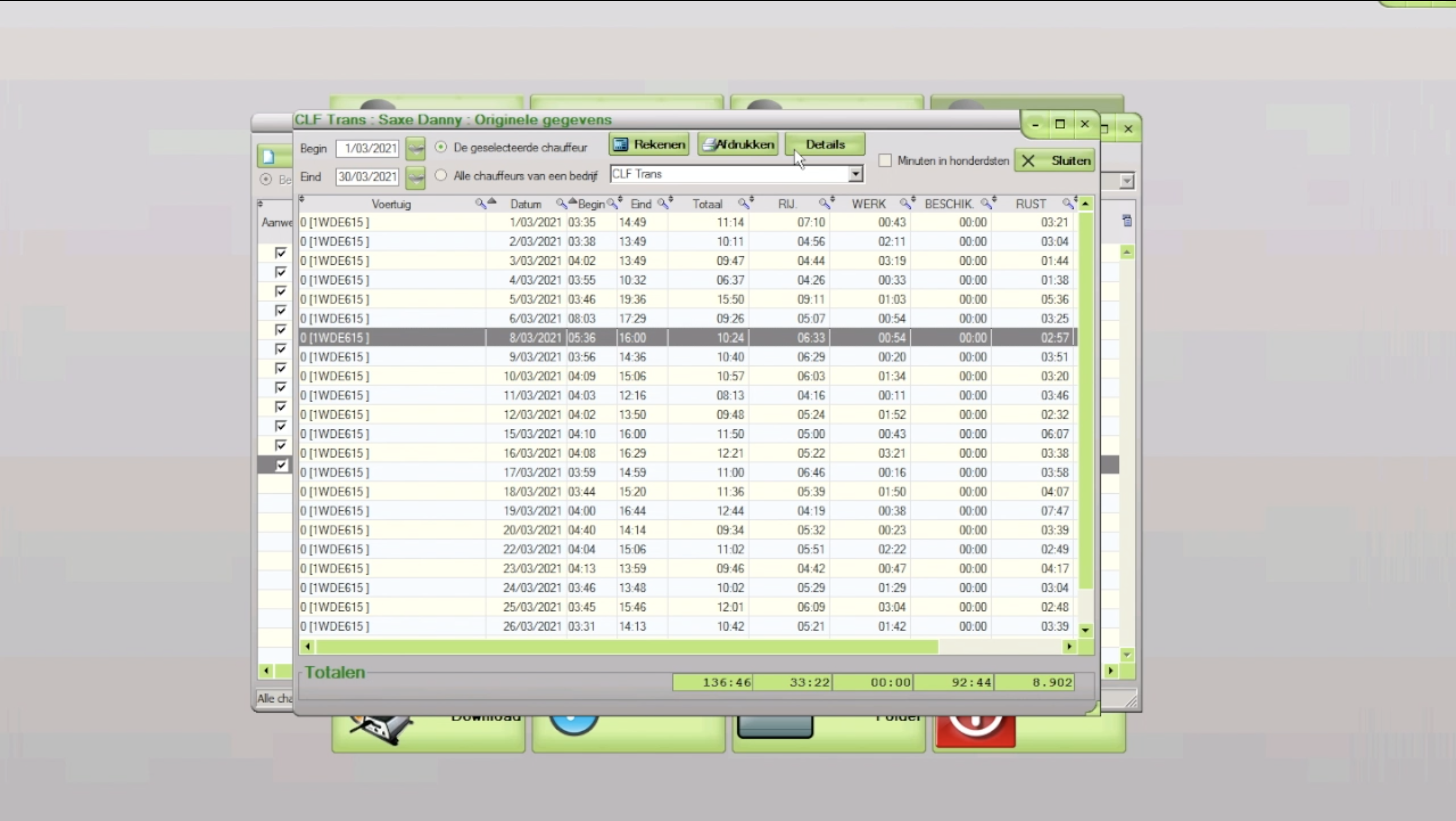Click WERK value 03:21 on 16/03/2021 row
Screen dimensions: 1456x821
pyautogui.click(x=892, y=453)
